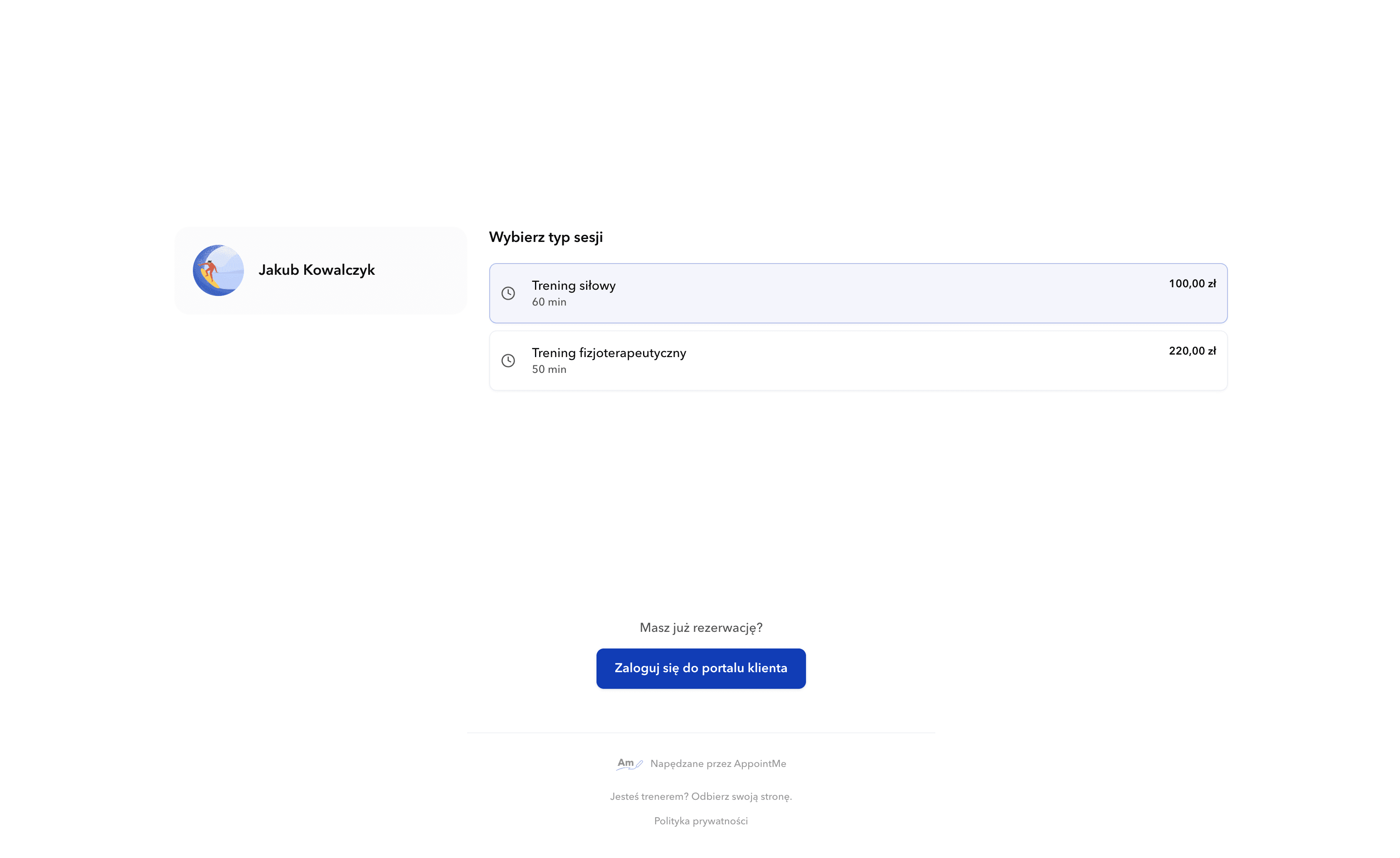1400x858 pixels.
Task: Click the Trening fizjoterapeutyczny title text
Action: coord(609,353)
